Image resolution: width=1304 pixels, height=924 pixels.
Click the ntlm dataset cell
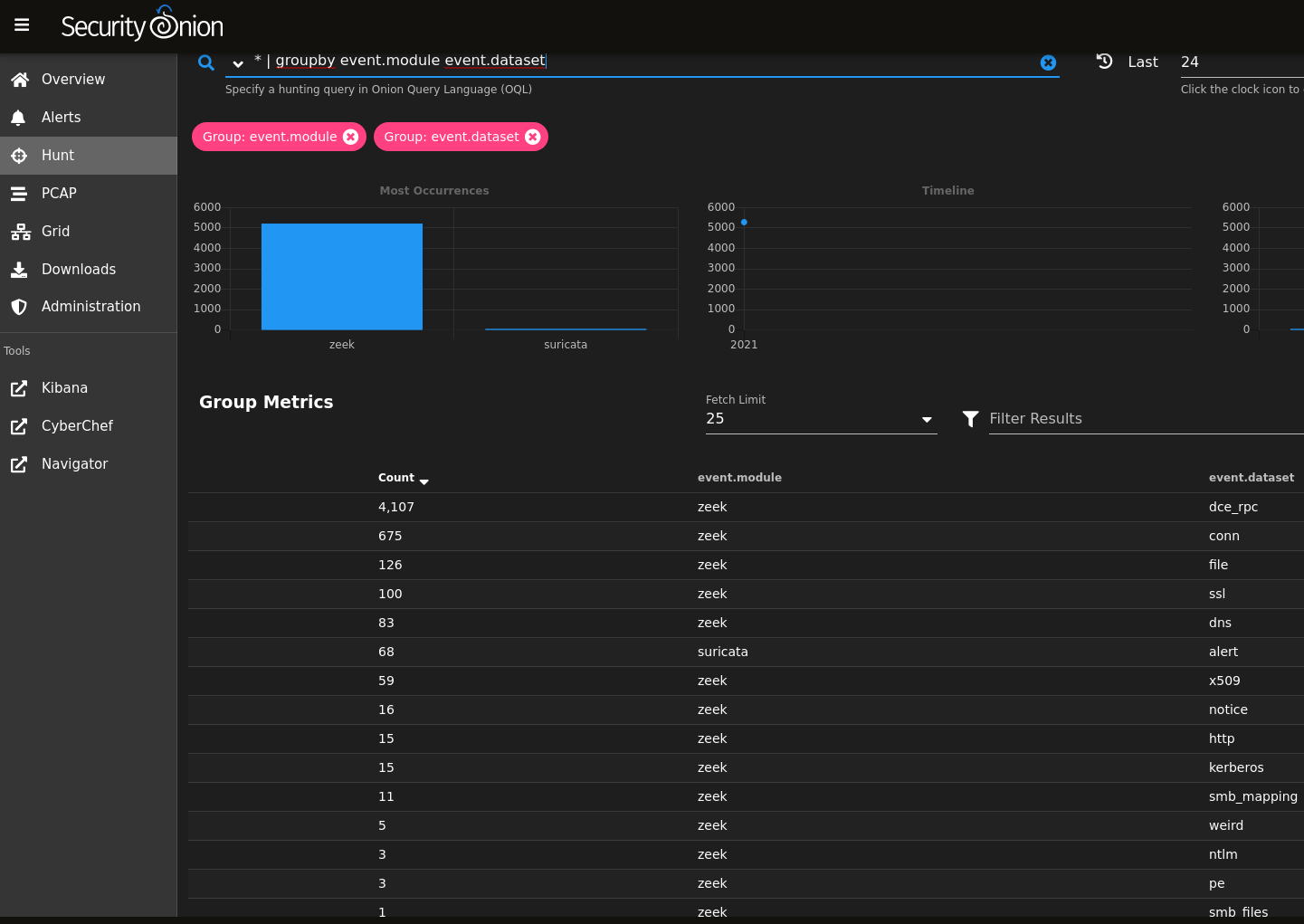coord(1223,854)
